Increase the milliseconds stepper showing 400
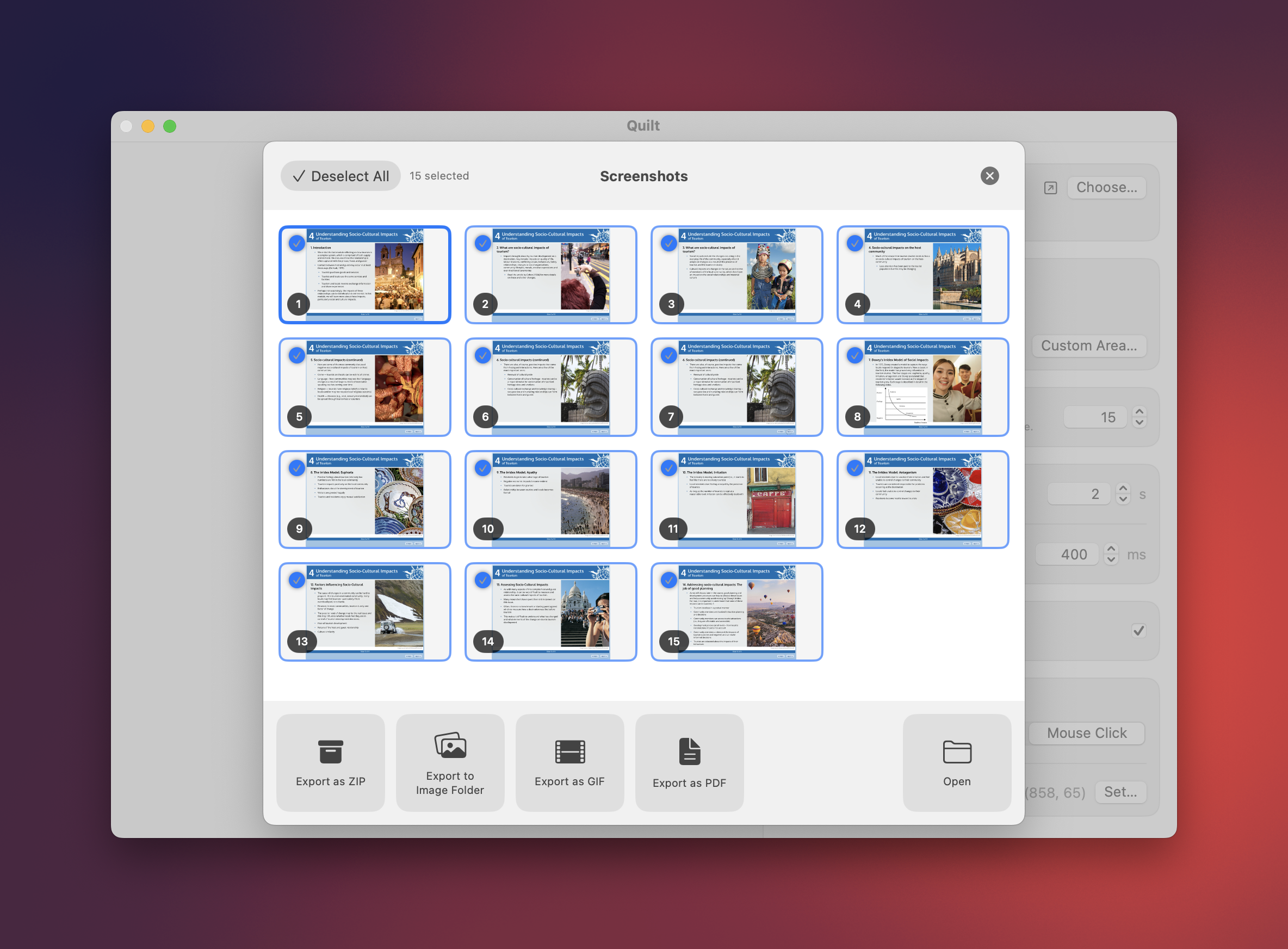The width and height of the screenshot is (1288, 949). tap(1111, 549)
